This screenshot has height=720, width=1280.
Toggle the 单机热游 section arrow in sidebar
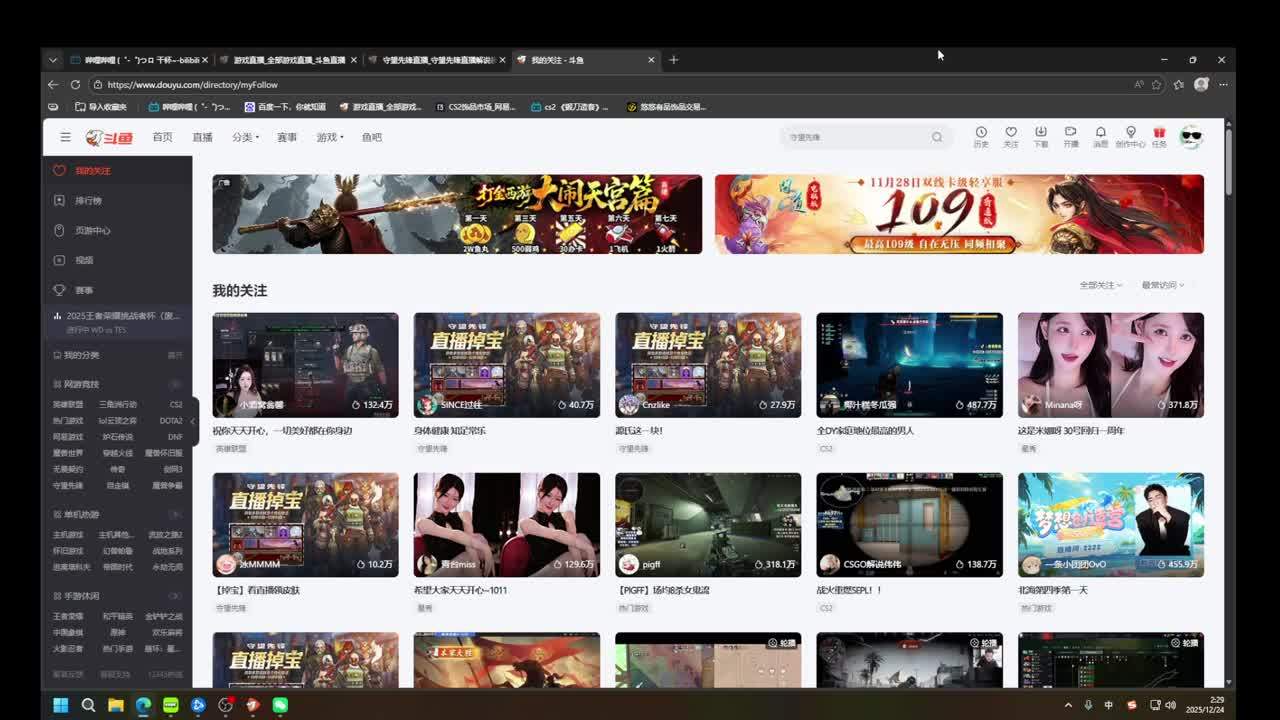(x=175, y=514)
